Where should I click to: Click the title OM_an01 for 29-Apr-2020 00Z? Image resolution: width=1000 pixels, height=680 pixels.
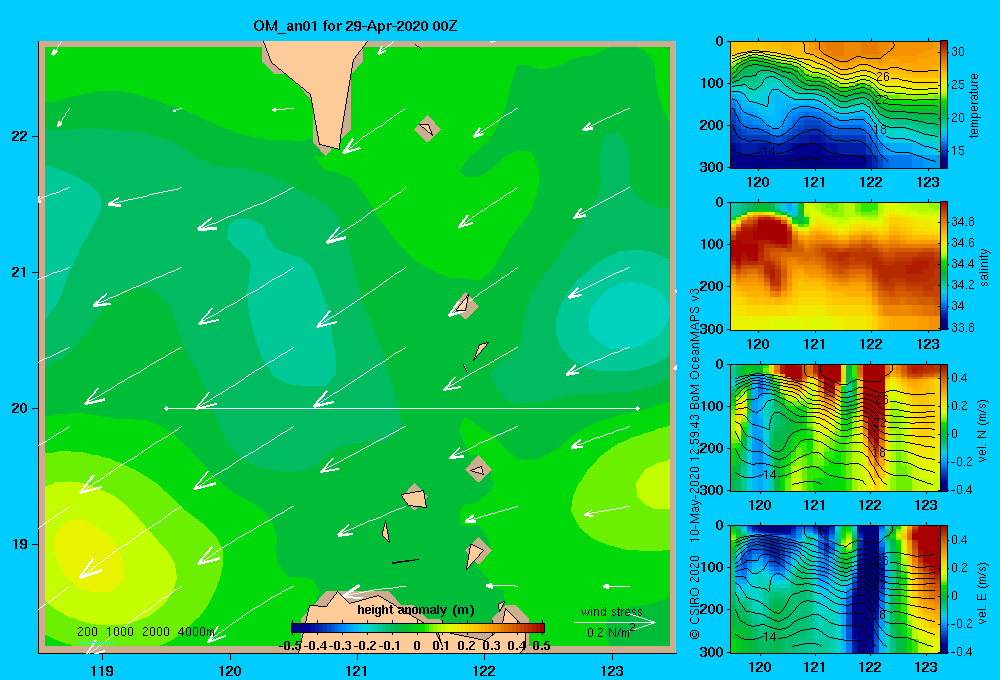355,26
